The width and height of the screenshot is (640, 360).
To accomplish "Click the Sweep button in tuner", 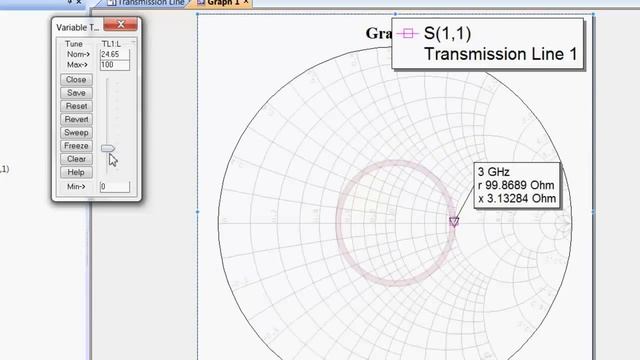I will tap(76, 133).
